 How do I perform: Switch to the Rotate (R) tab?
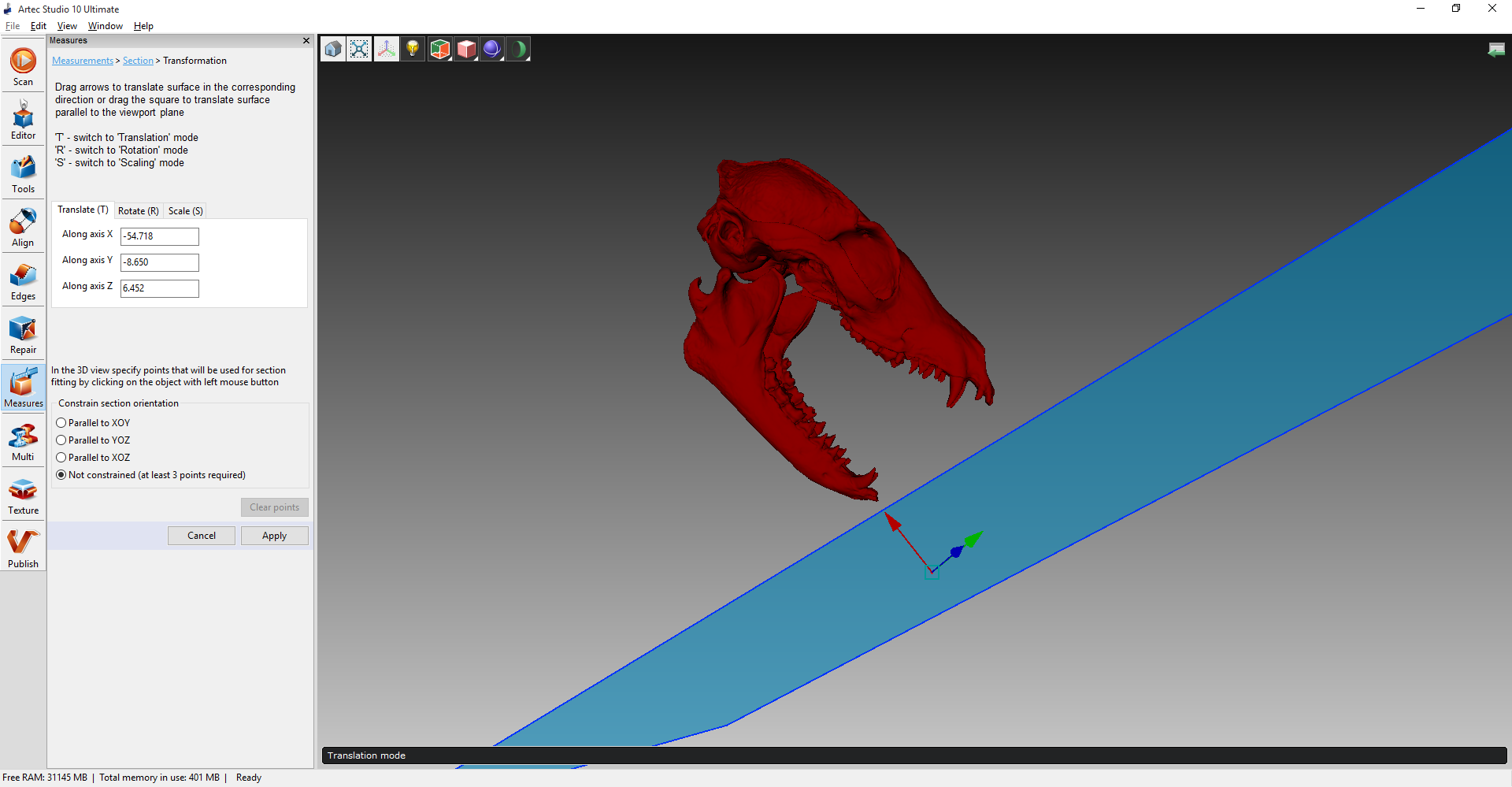[138, 211]
